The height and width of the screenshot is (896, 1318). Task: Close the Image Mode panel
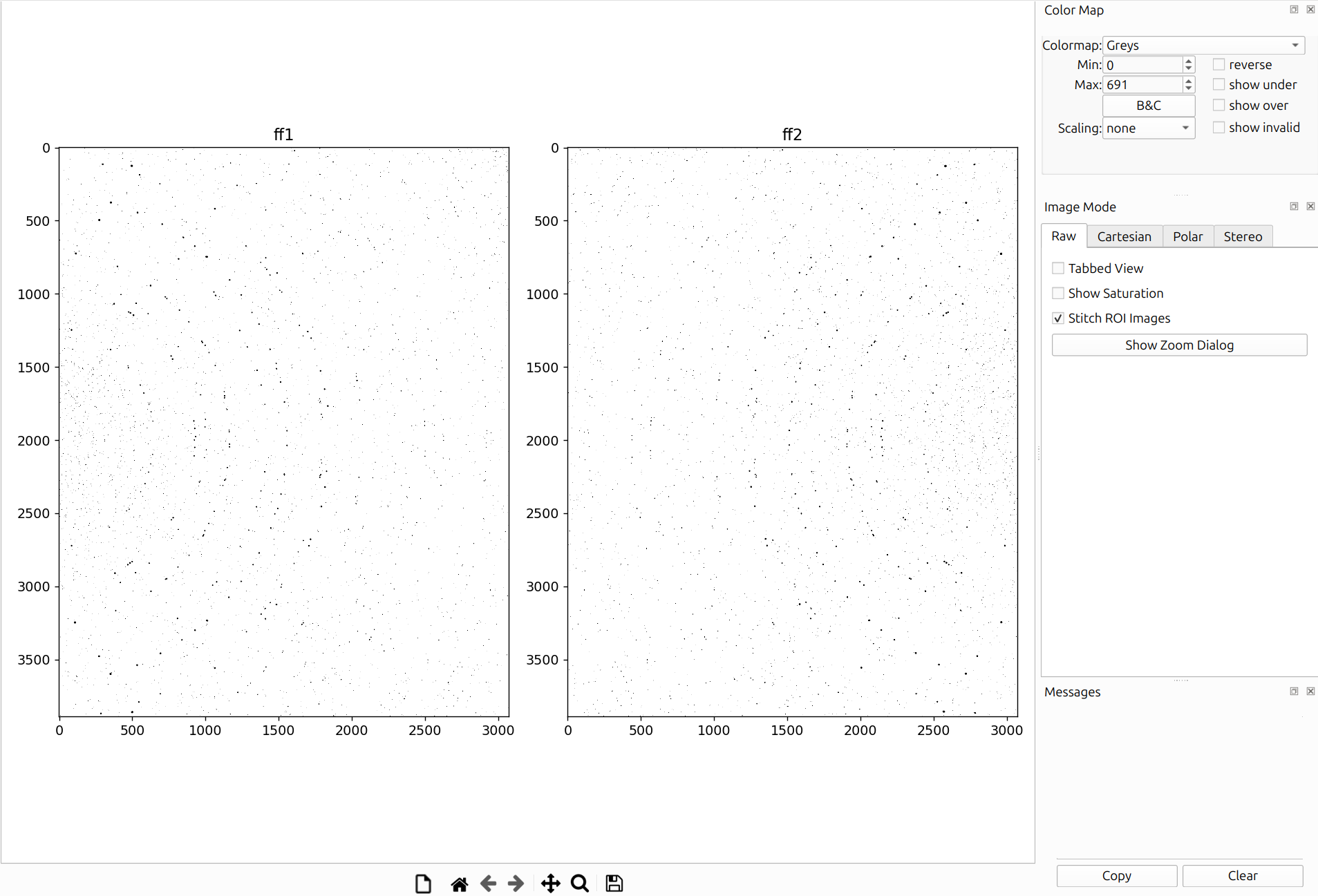coord(1310,207)
